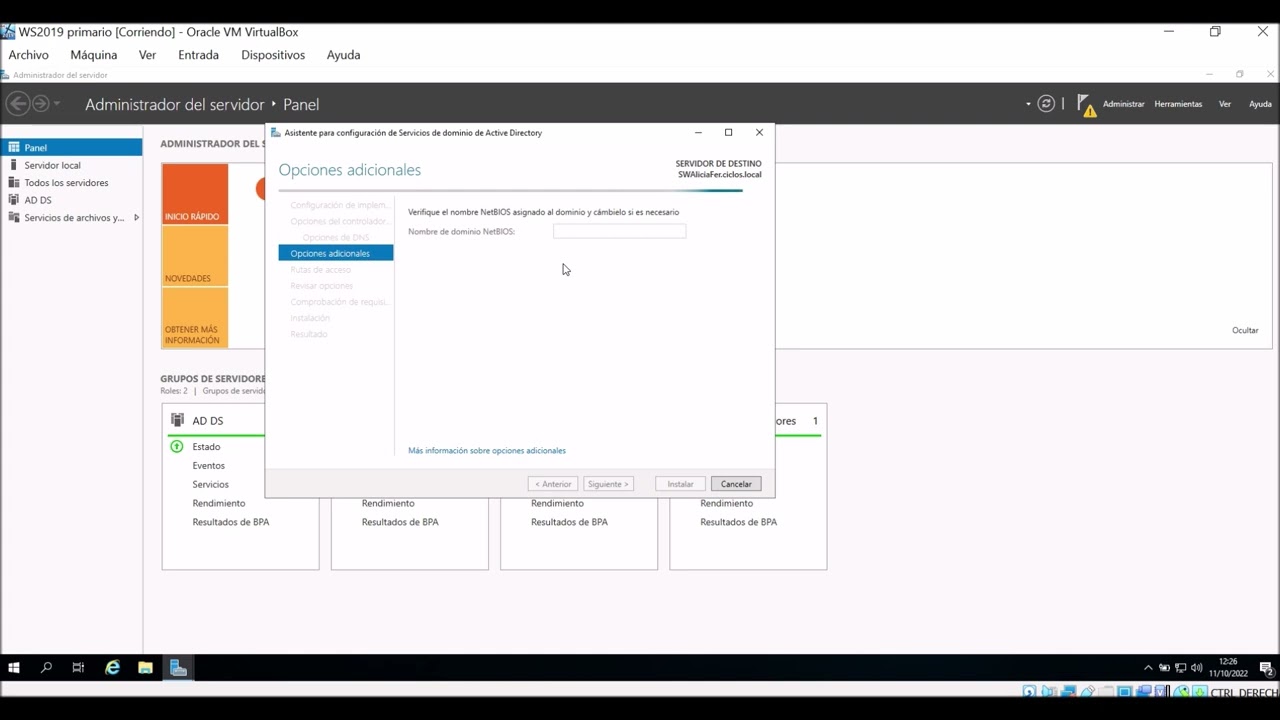This screenshot has height=720, width=1280.
Task: Click the AD DS wizard title icon
Action: click(276, 132)
